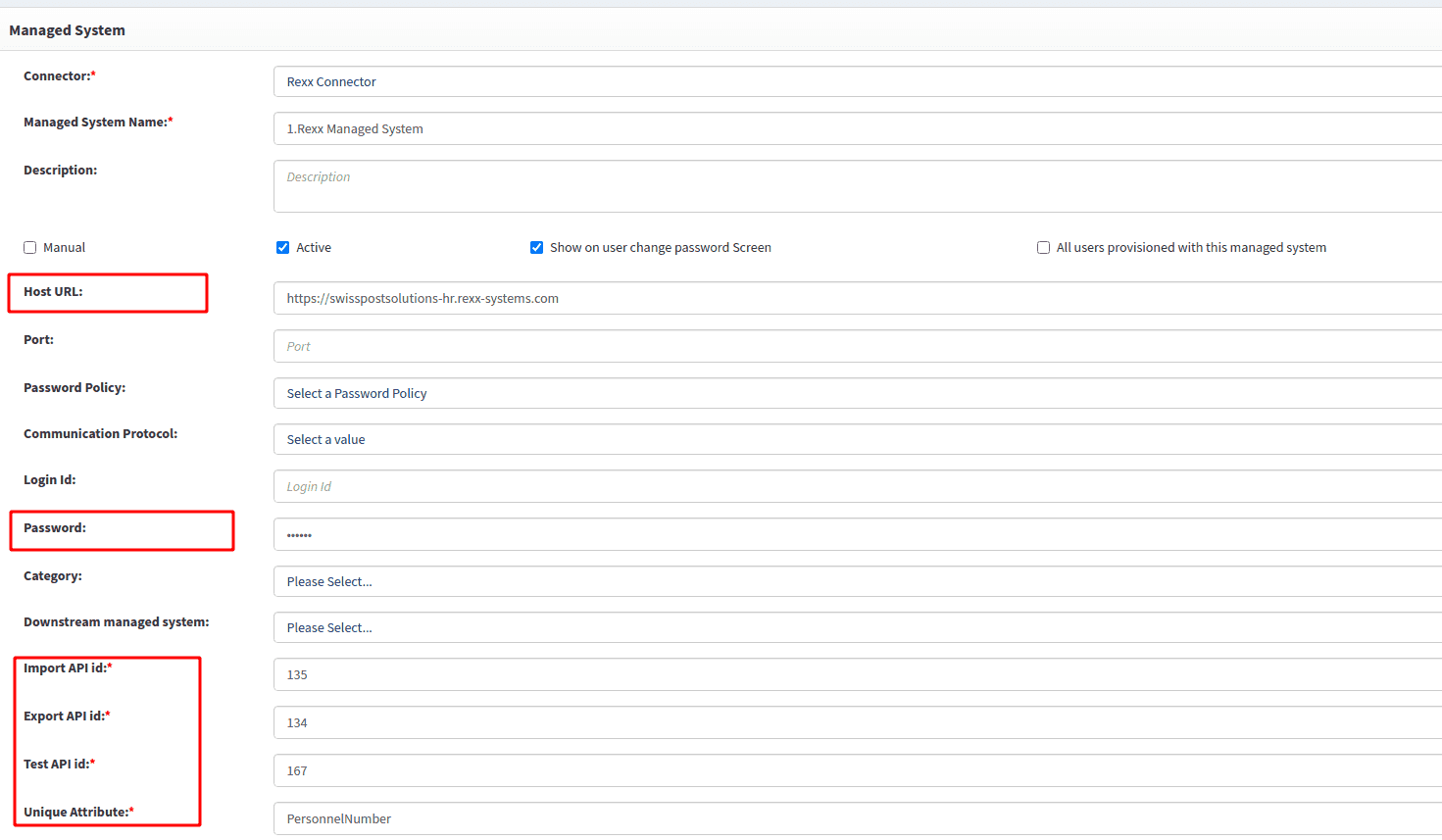1442x840 pixels.
Task: Enable the Manual checkbox
Action: tap(30, 248)
